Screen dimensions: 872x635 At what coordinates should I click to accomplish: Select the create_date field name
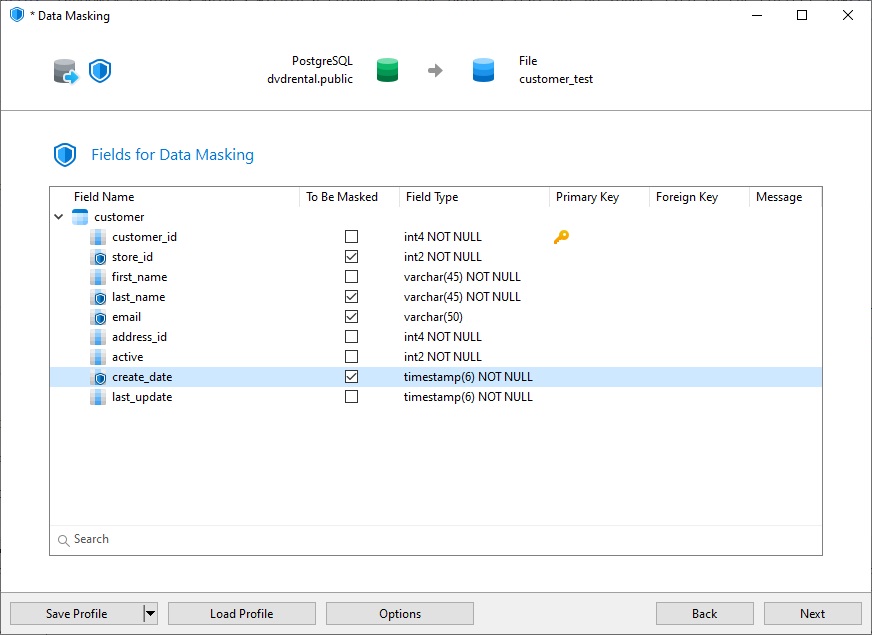click(x=142, y=377)
